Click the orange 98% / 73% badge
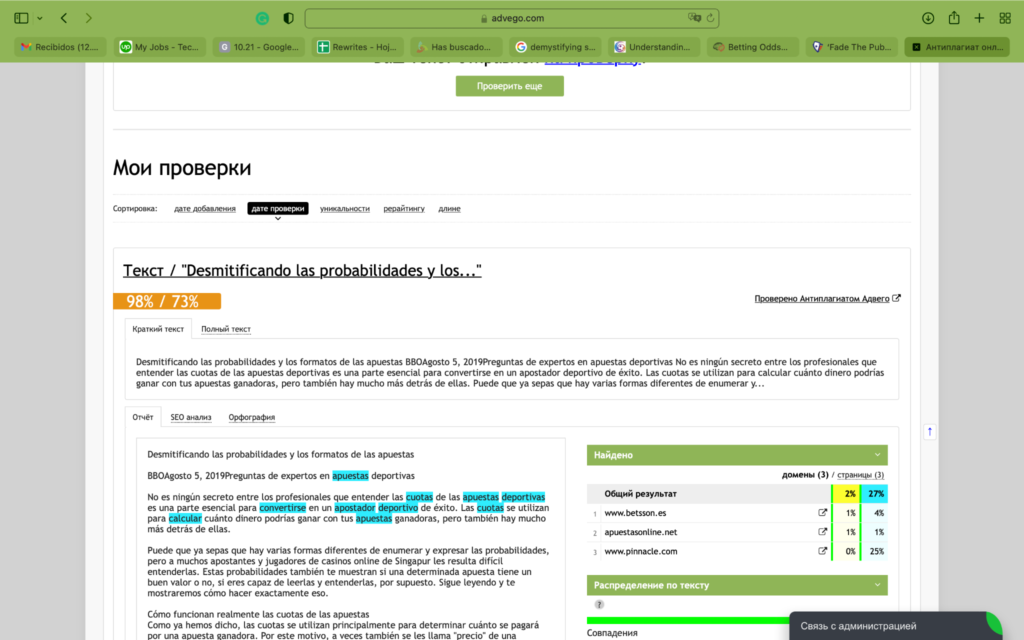This screenshot has width=1024, height=640. pos(167,301)
